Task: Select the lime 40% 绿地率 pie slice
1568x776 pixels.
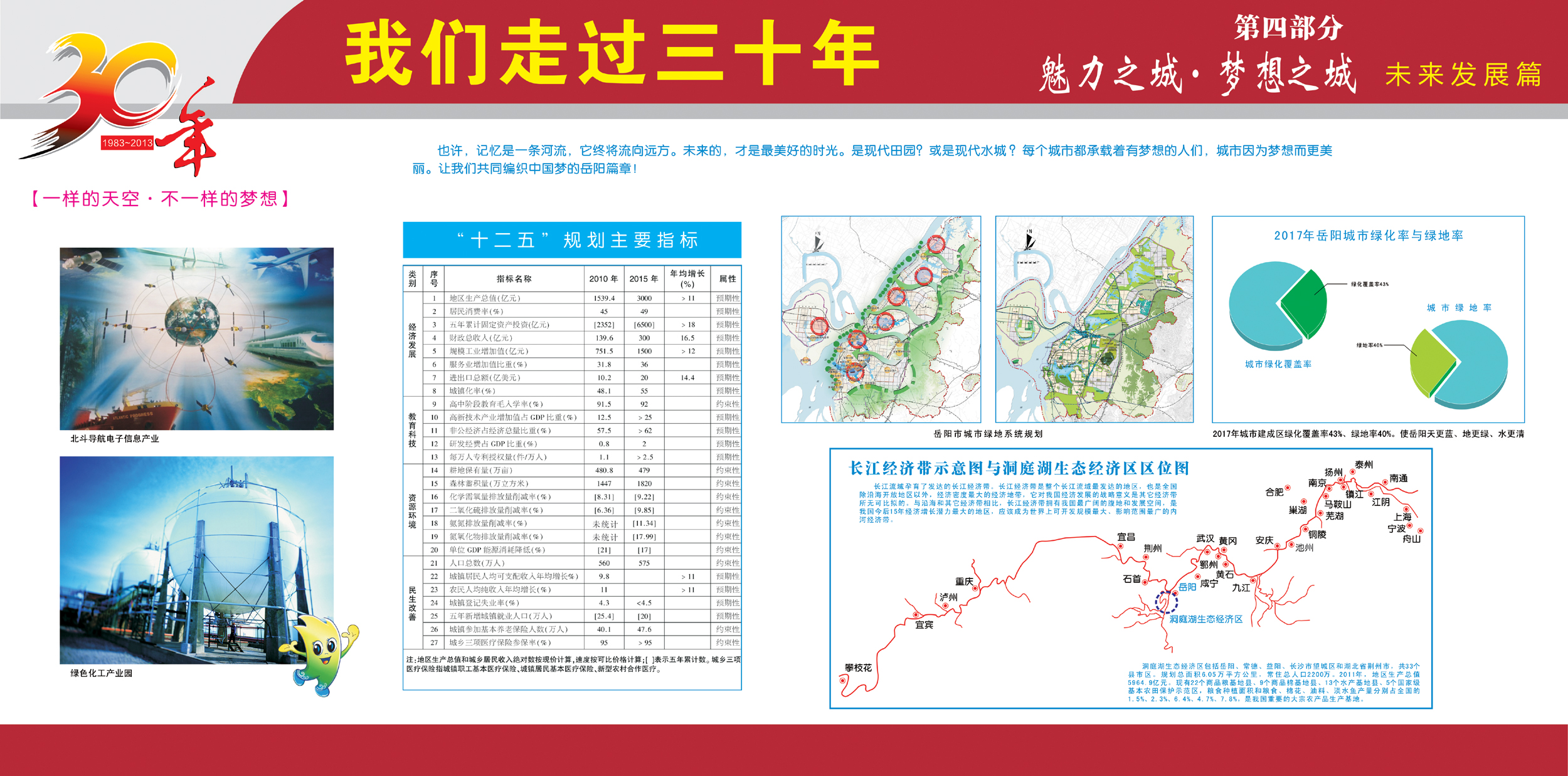Action: click(x=1430, y=364)
